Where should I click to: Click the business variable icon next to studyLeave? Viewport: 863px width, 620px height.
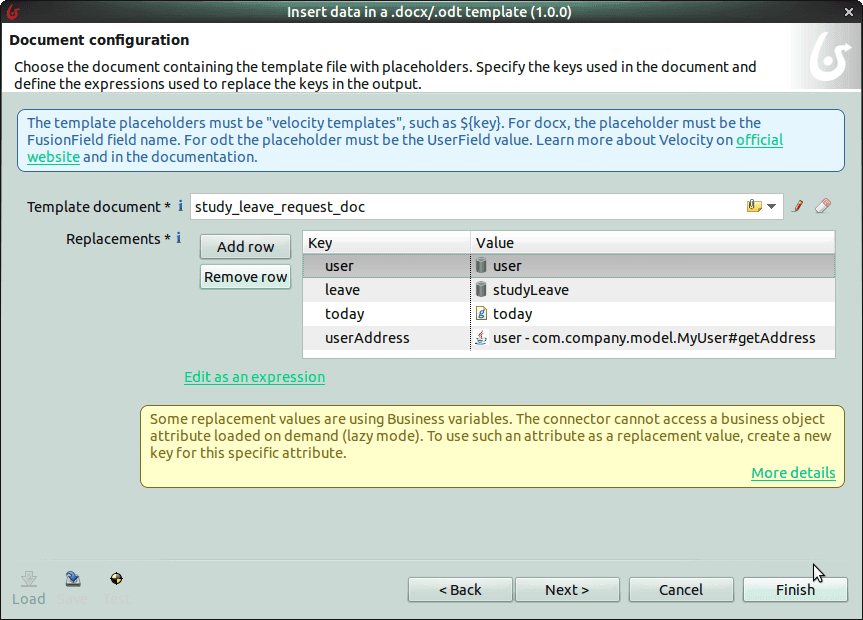coord(481,289)
